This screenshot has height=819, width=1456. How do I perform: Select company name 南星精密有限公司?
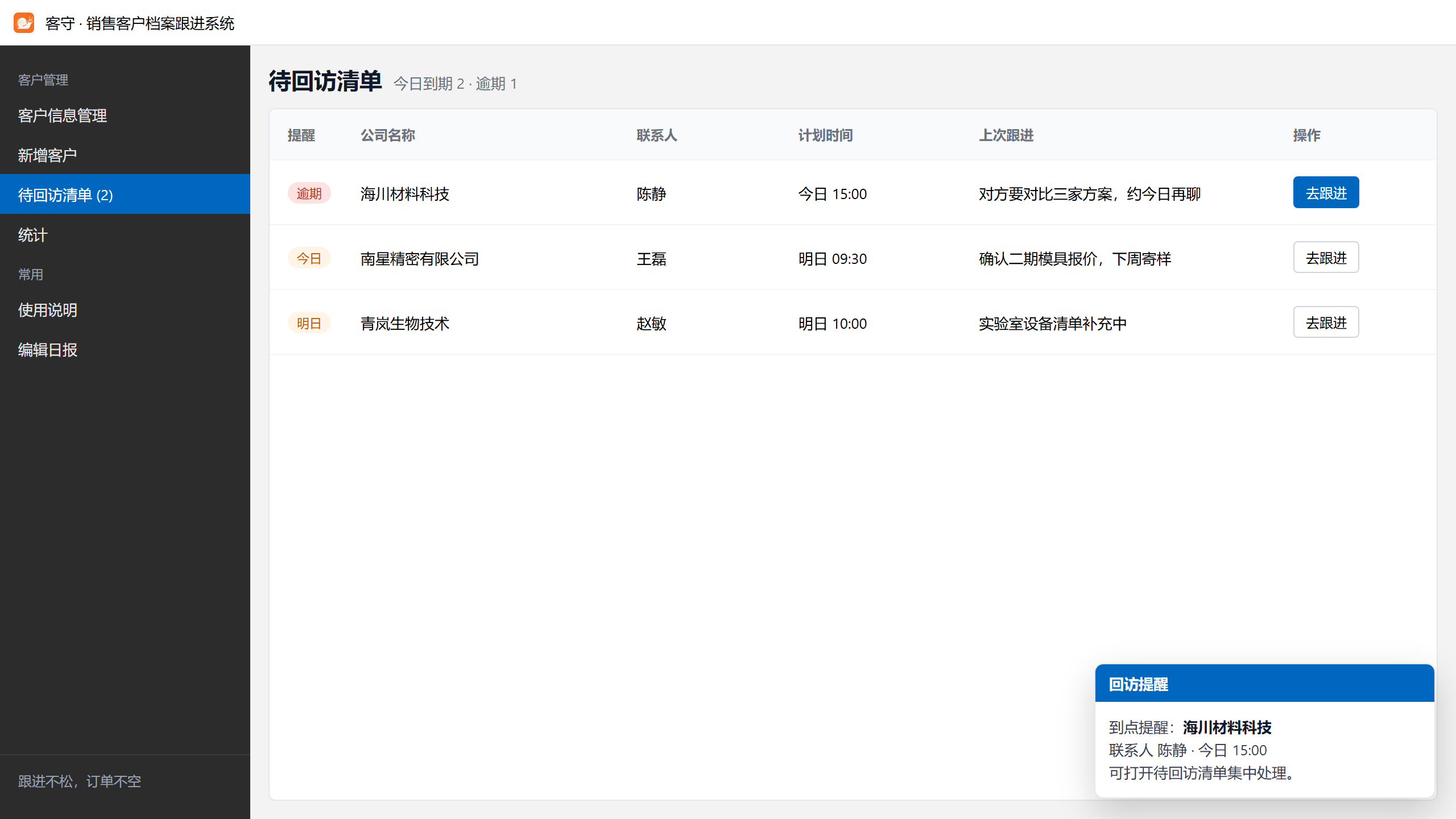click(x=420, y=259)
